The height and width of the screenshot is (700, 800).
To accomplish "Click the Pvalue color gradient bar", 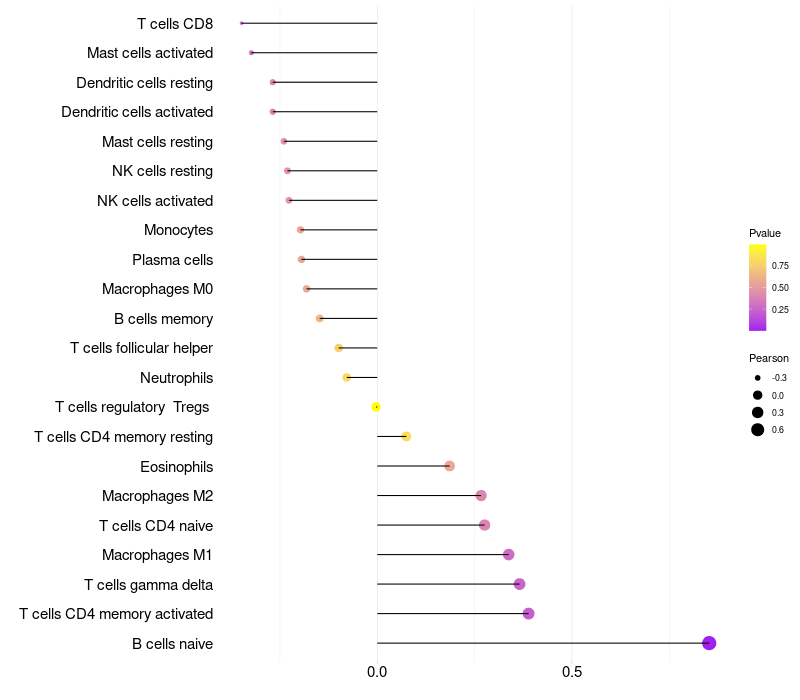I will click(x=757, y=287).
